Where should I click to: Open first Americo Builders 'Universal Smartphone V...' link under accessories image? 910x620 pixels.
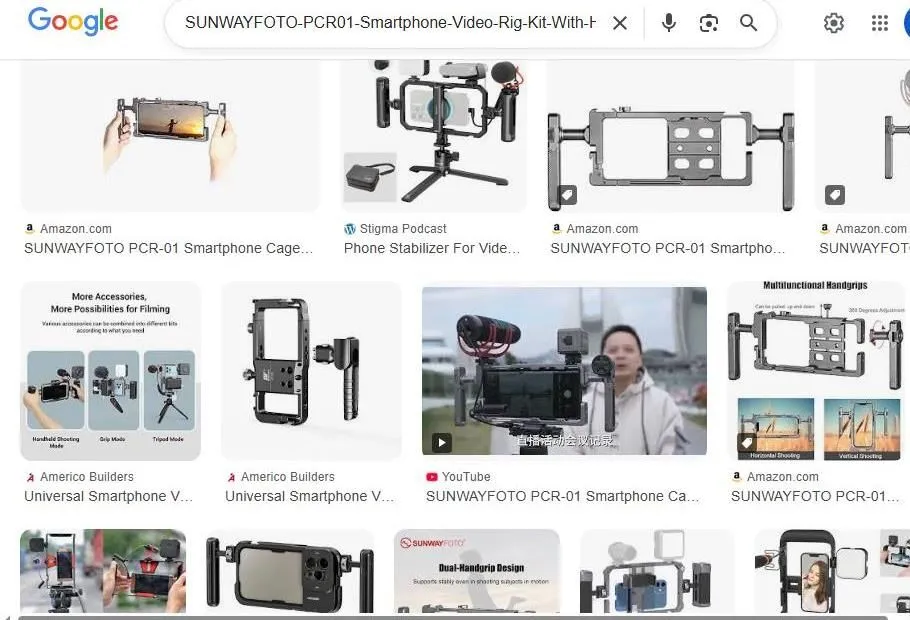(108, 496)
